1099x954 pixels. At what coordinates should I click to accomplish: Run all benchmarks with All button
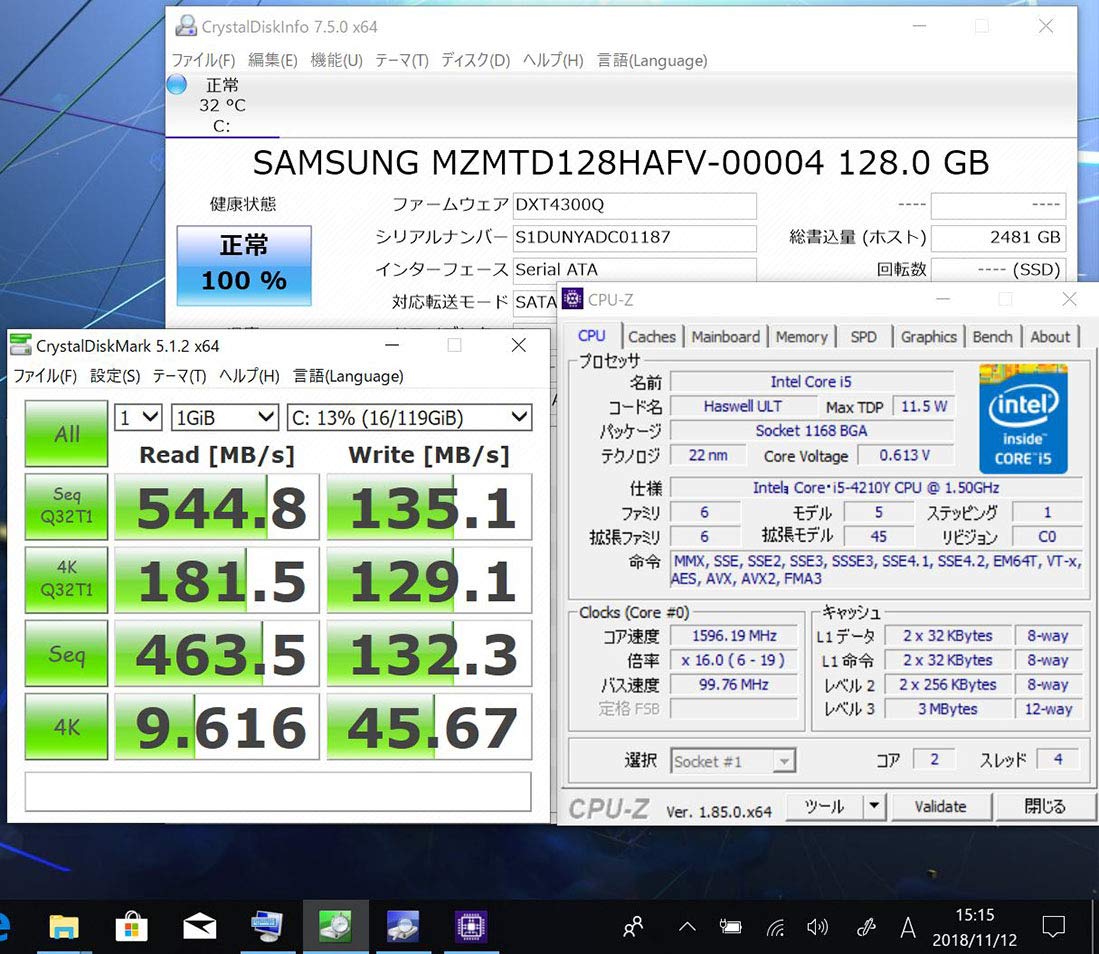tap(67, 434)
